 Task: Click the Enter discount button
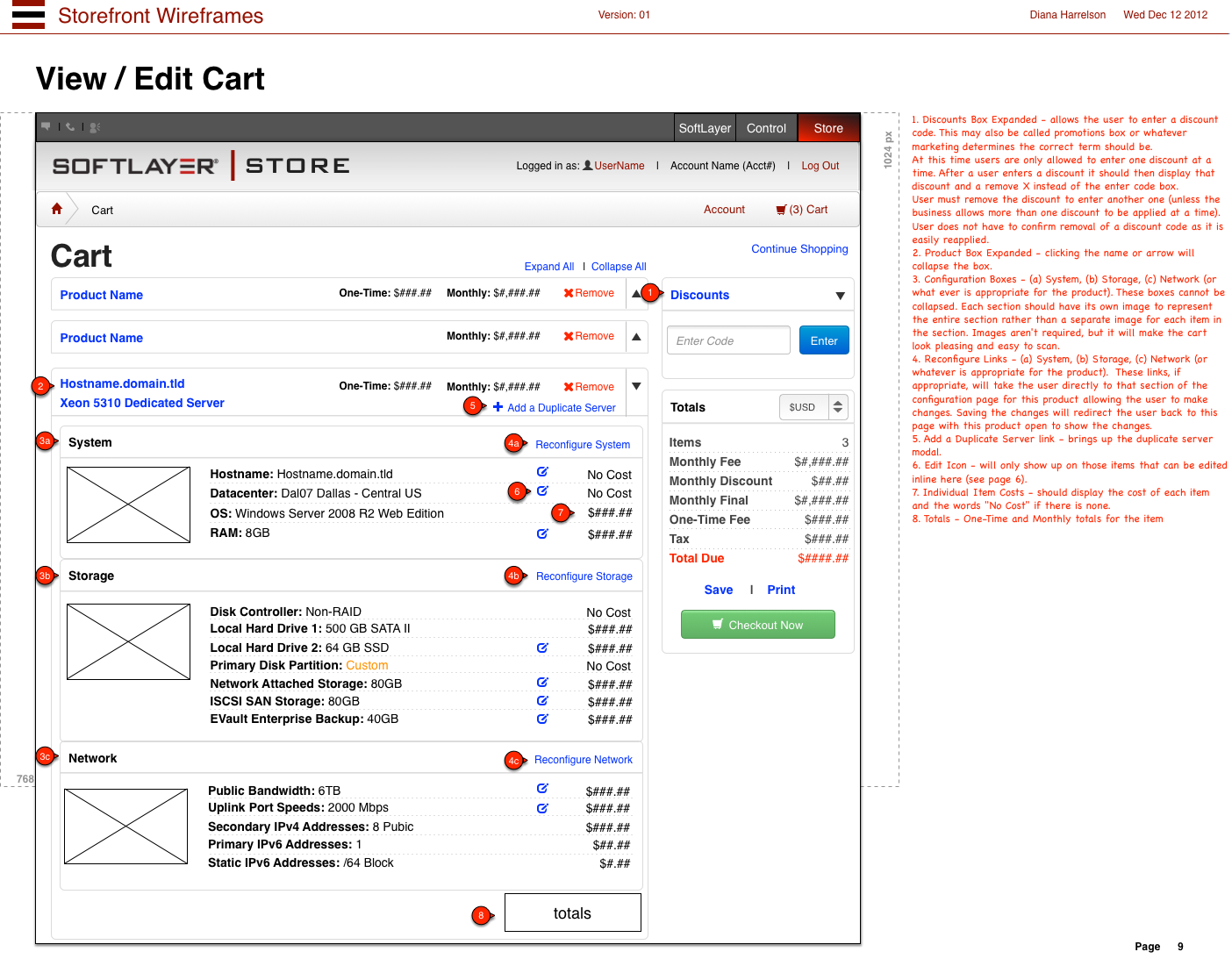[824, 340]
